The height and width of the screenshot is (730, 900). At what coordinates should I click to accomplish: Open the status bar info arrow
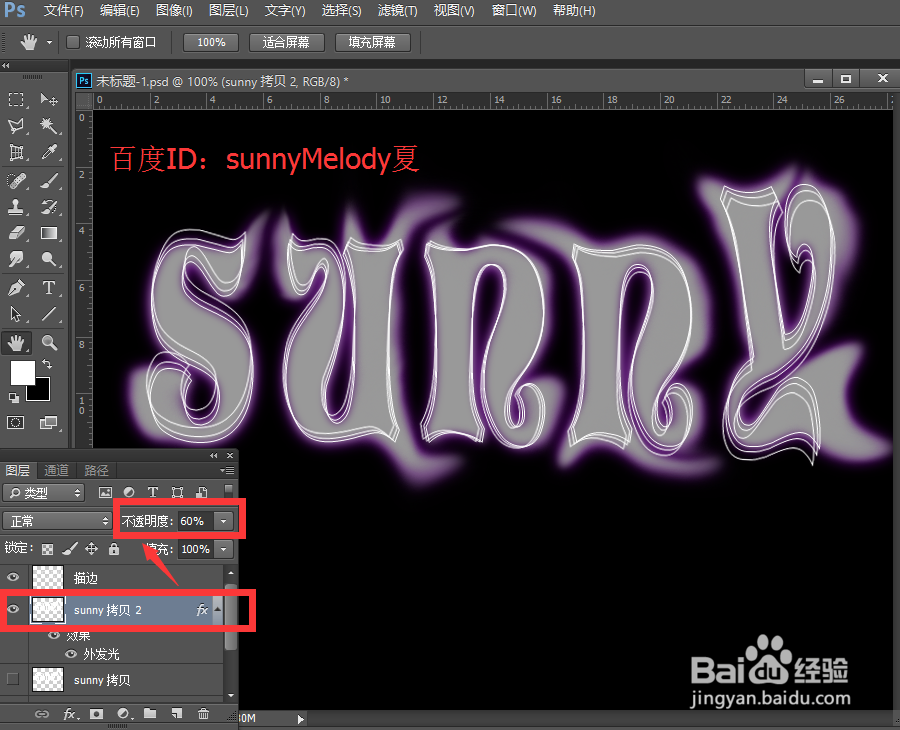[300, 719]
